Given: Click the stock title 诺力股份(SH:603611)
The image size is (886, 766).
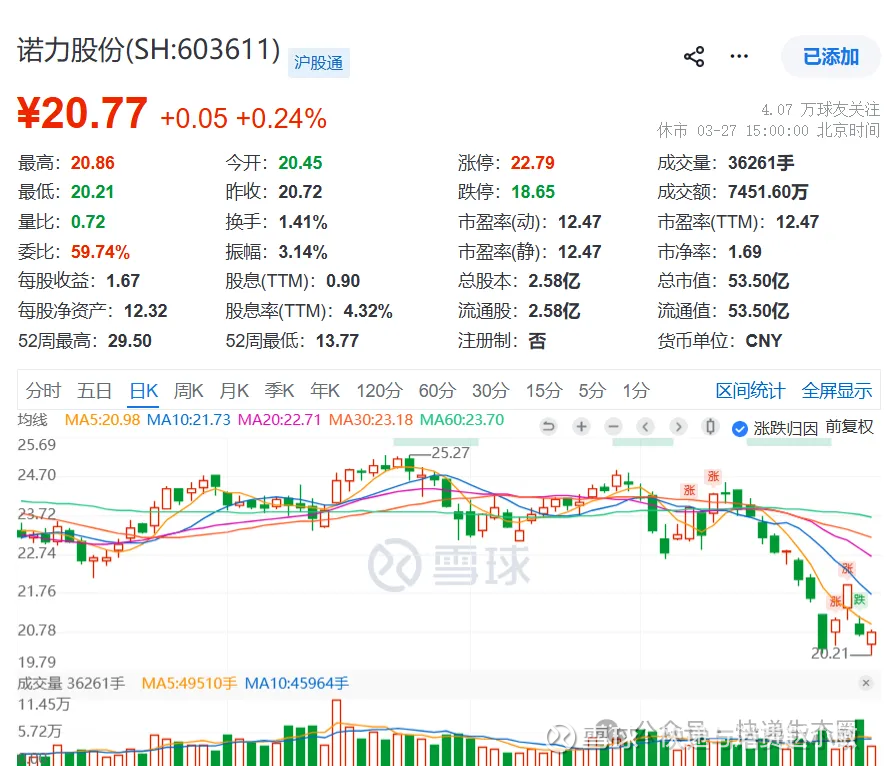Looking at the screenshot, I should point(149,50).
